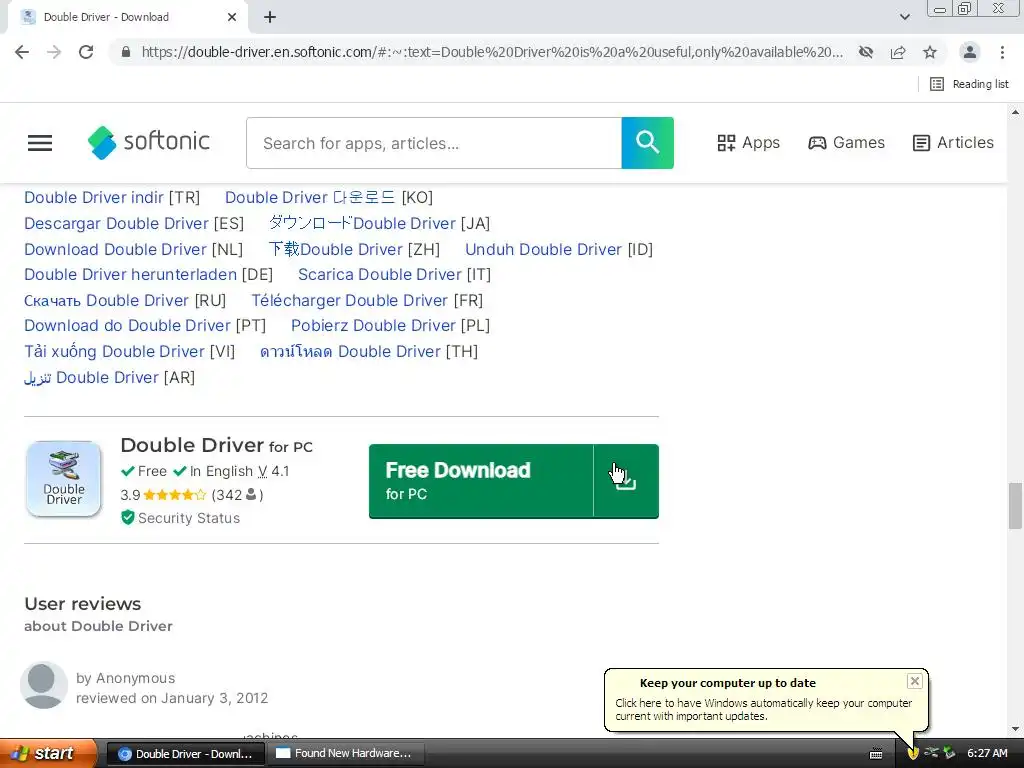The image size is (1024, 768).
Task: Bookmark this page with the star icon
Action: tap(930, 52)
